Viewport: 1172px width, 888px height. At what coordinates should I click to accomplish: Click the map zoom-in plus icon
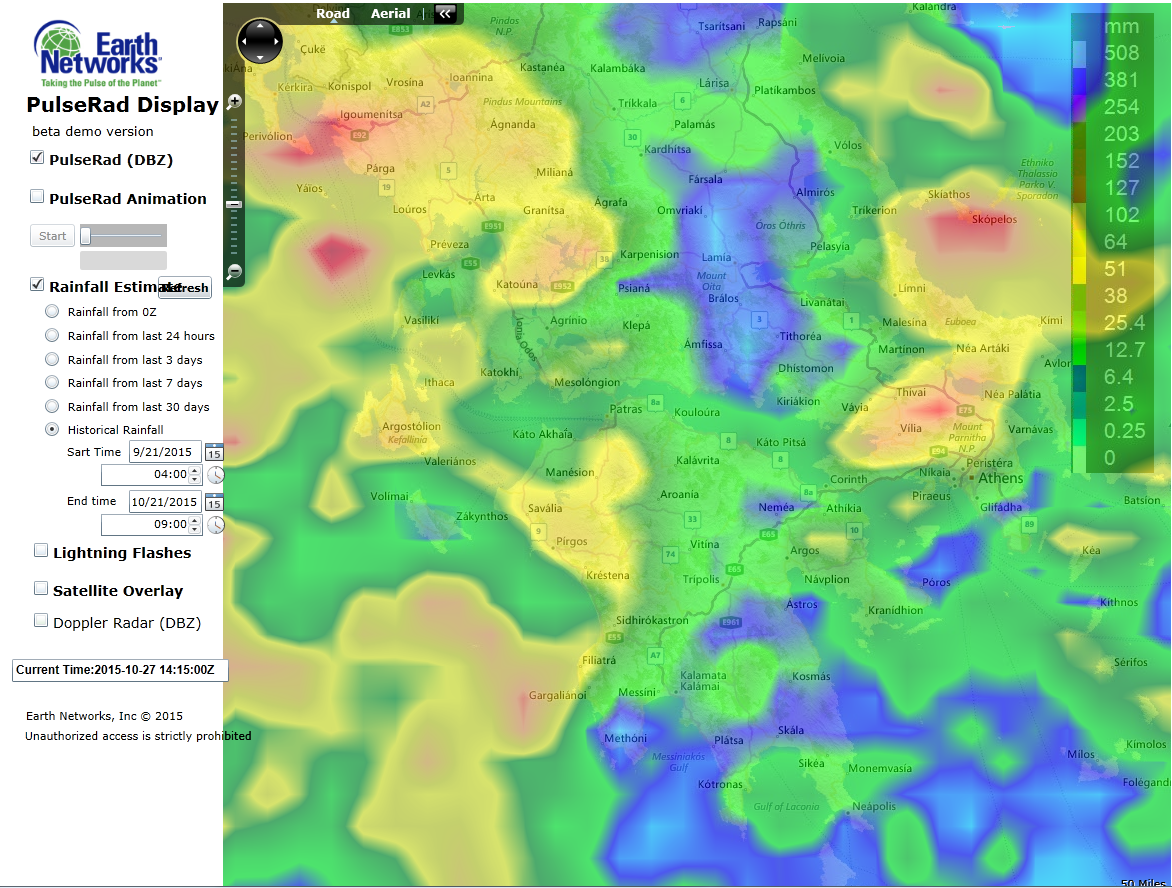pyautogui.click(x=234, y=102)
